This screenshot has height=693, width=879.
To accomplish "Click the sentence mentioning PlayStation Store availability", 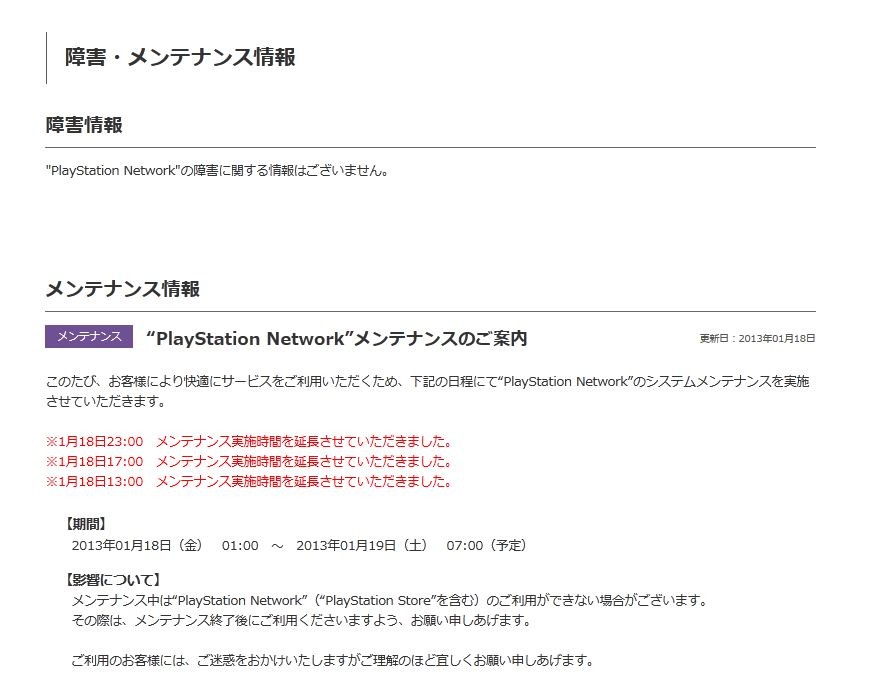I will 391,600.
